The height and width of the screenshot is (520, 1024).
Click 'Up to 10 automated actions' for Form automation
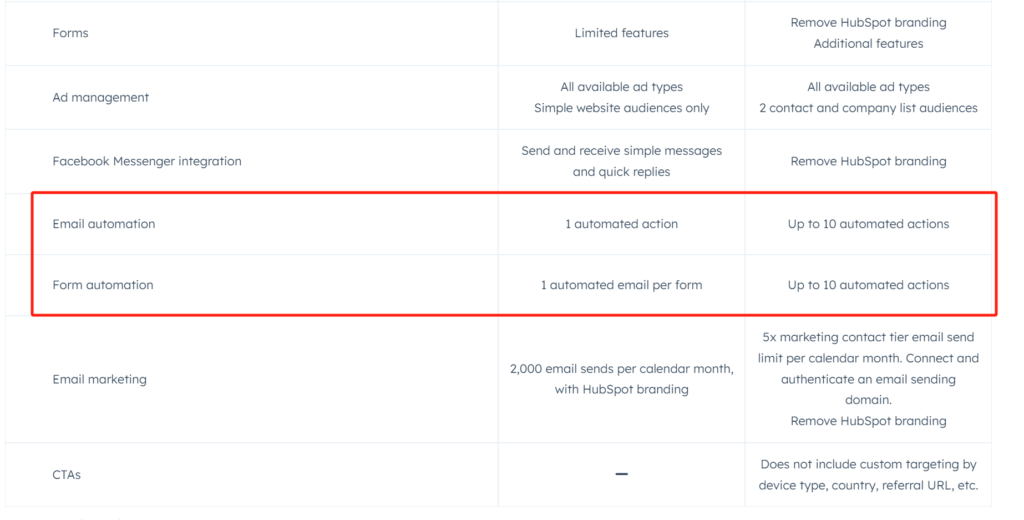pos(868,285)
